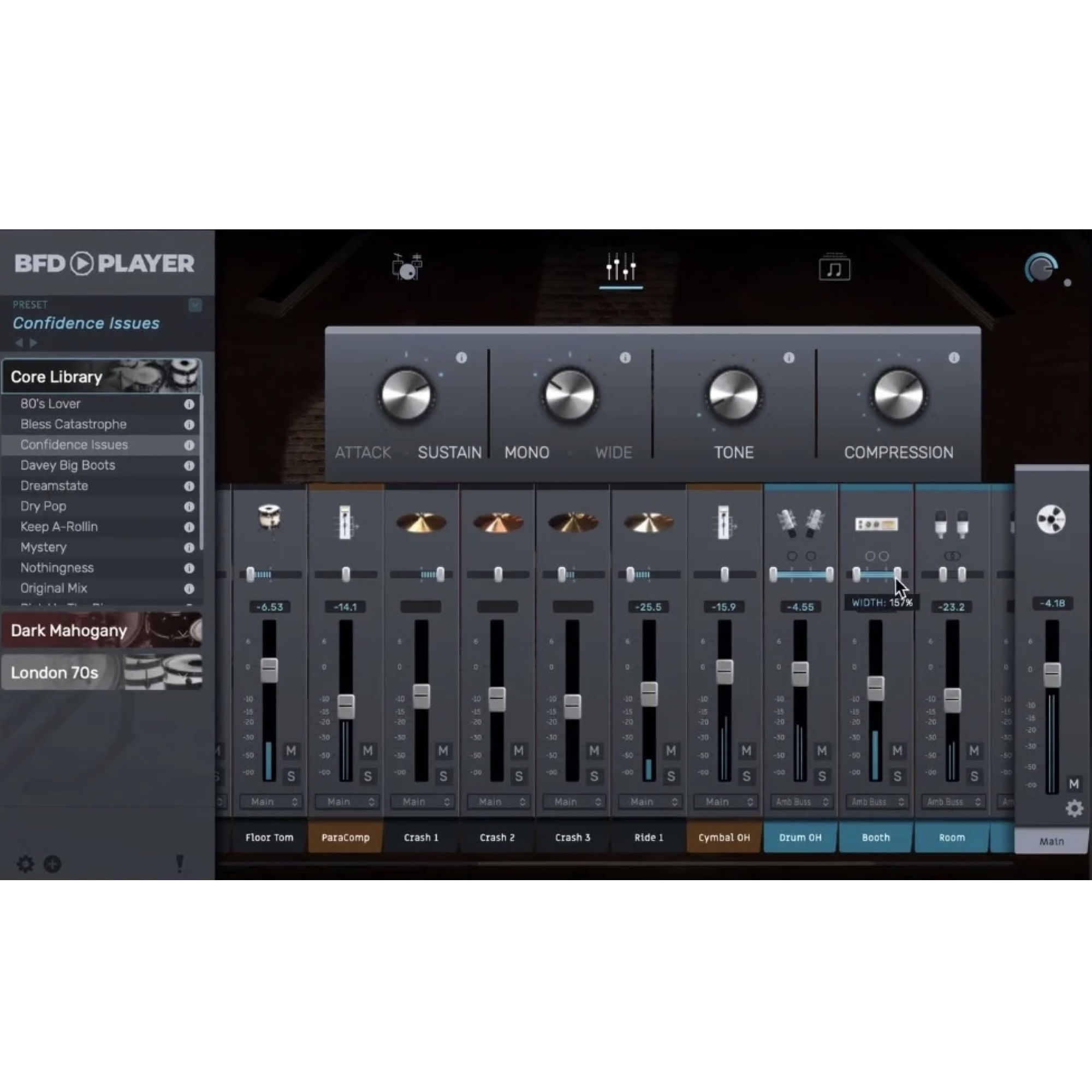1092x1092 pixels.
Task: Adjust the Cymbal OH volume fader
Action: coord(725,673)
